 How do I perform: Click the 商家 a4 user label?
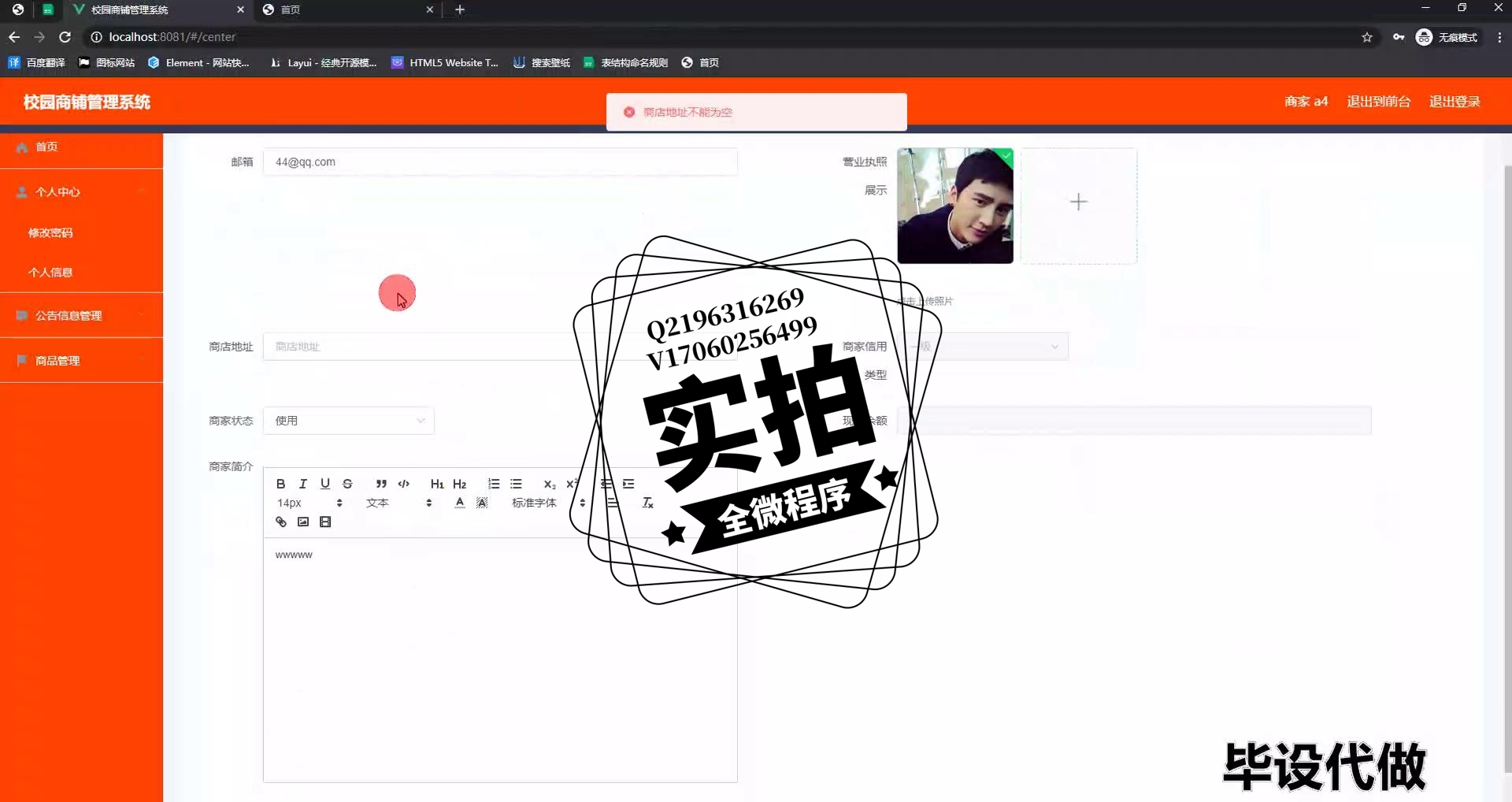(1306, 102)
